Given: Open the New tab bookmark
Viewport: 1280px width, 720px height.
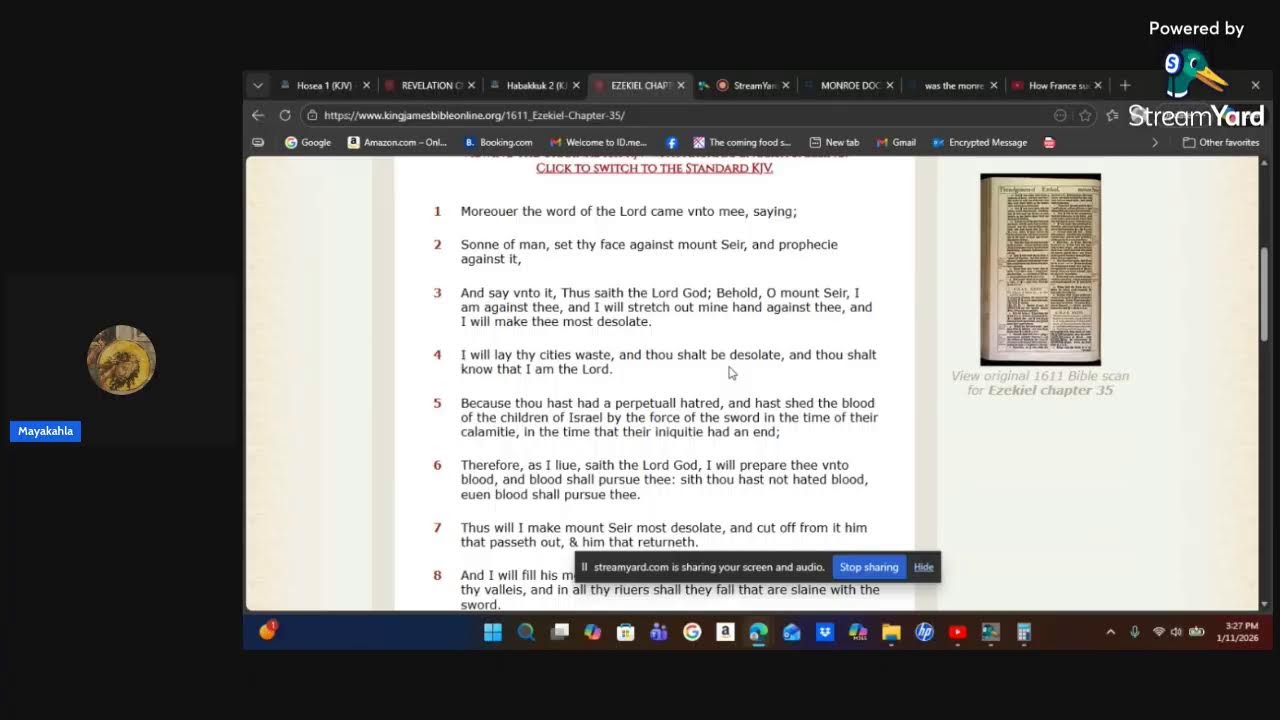Looking at the screenshot, I should click(834, 142).
